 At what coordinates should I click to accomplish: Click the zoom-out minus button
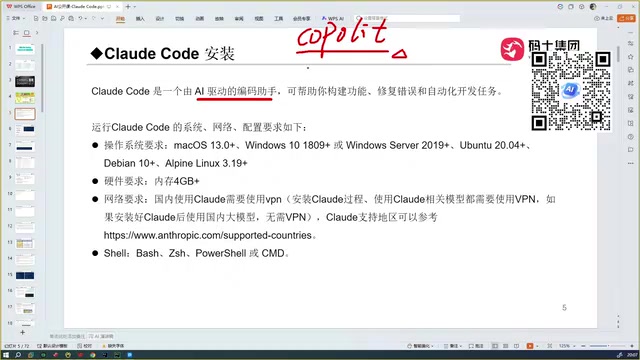(x=584, y=346)
